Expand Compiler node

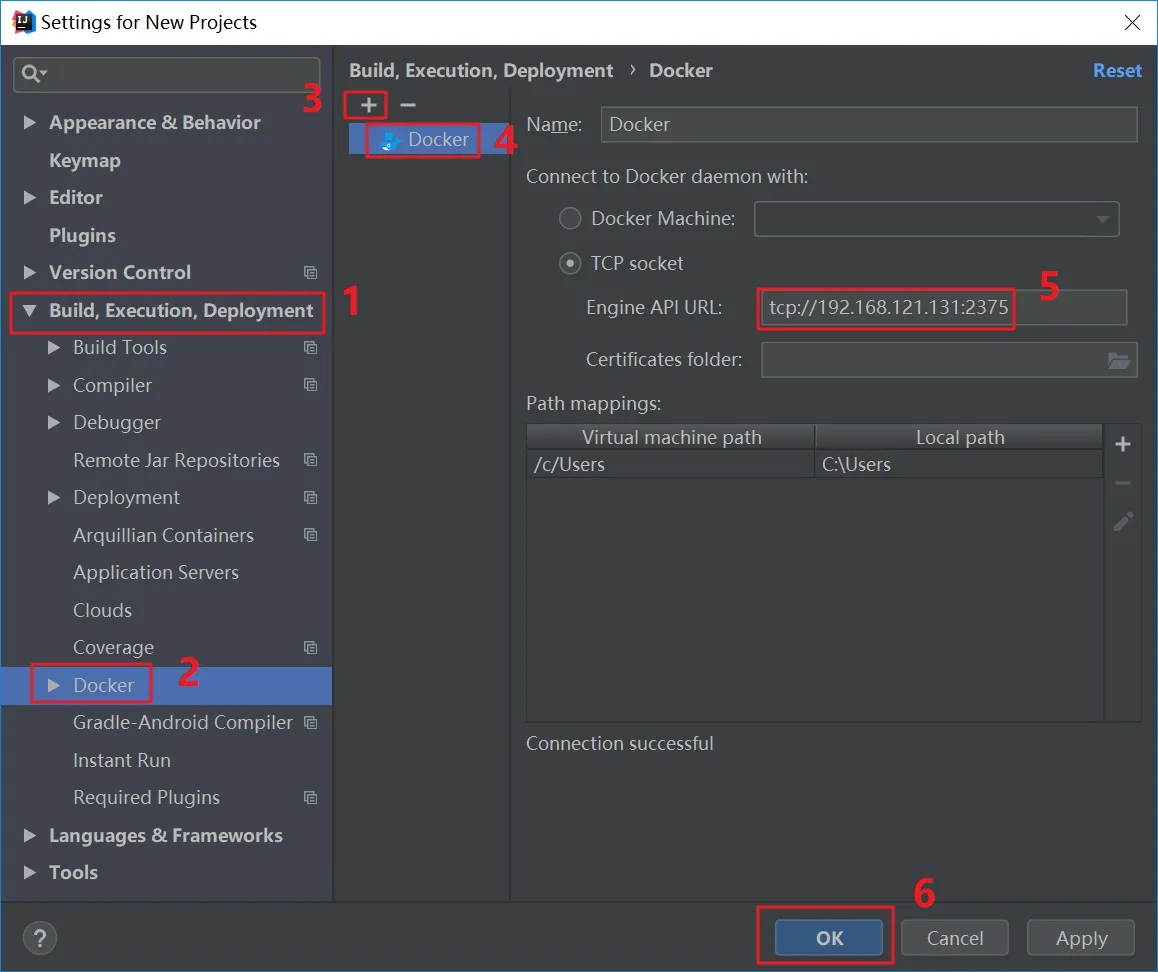53,385
